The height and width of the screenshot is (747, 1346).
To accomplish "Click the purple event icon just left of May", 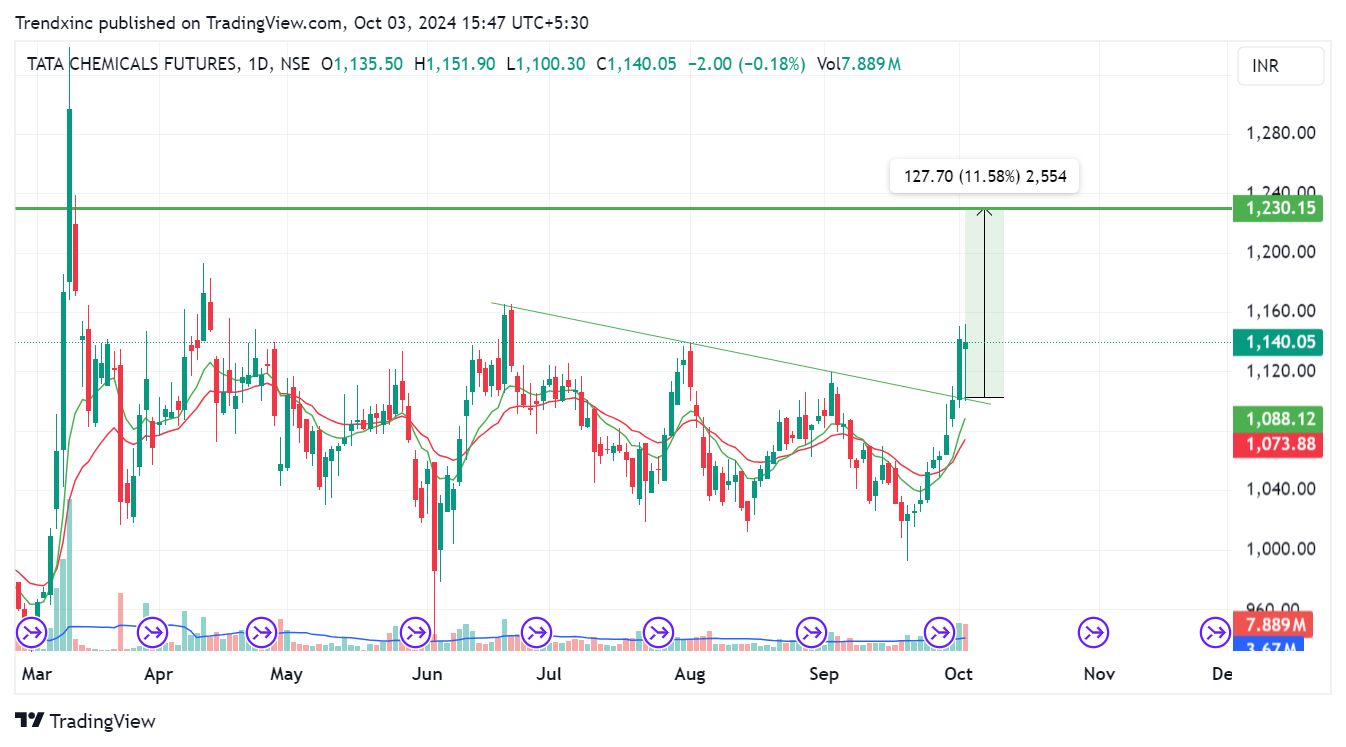I will coord(262,632).
